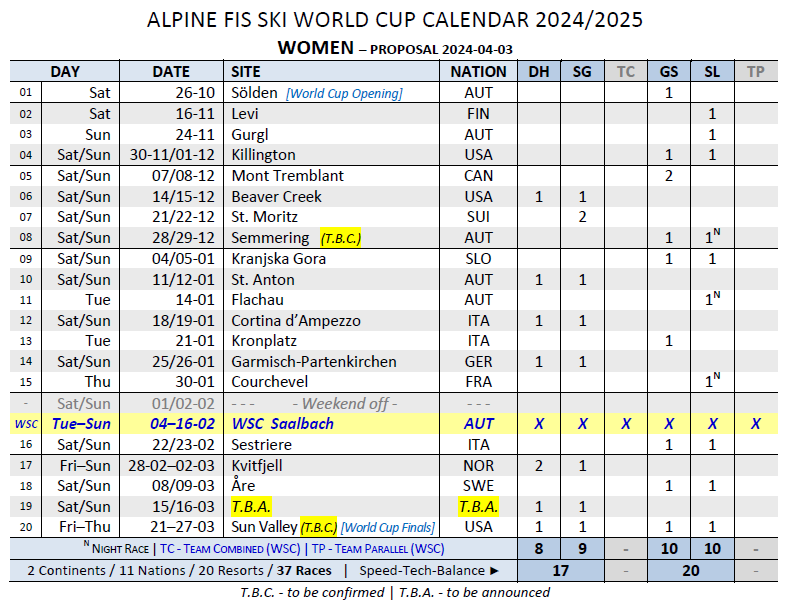This screenshot has height=610, width=788.
Task: Click the DH column header
Action: [x=539, y=71]
